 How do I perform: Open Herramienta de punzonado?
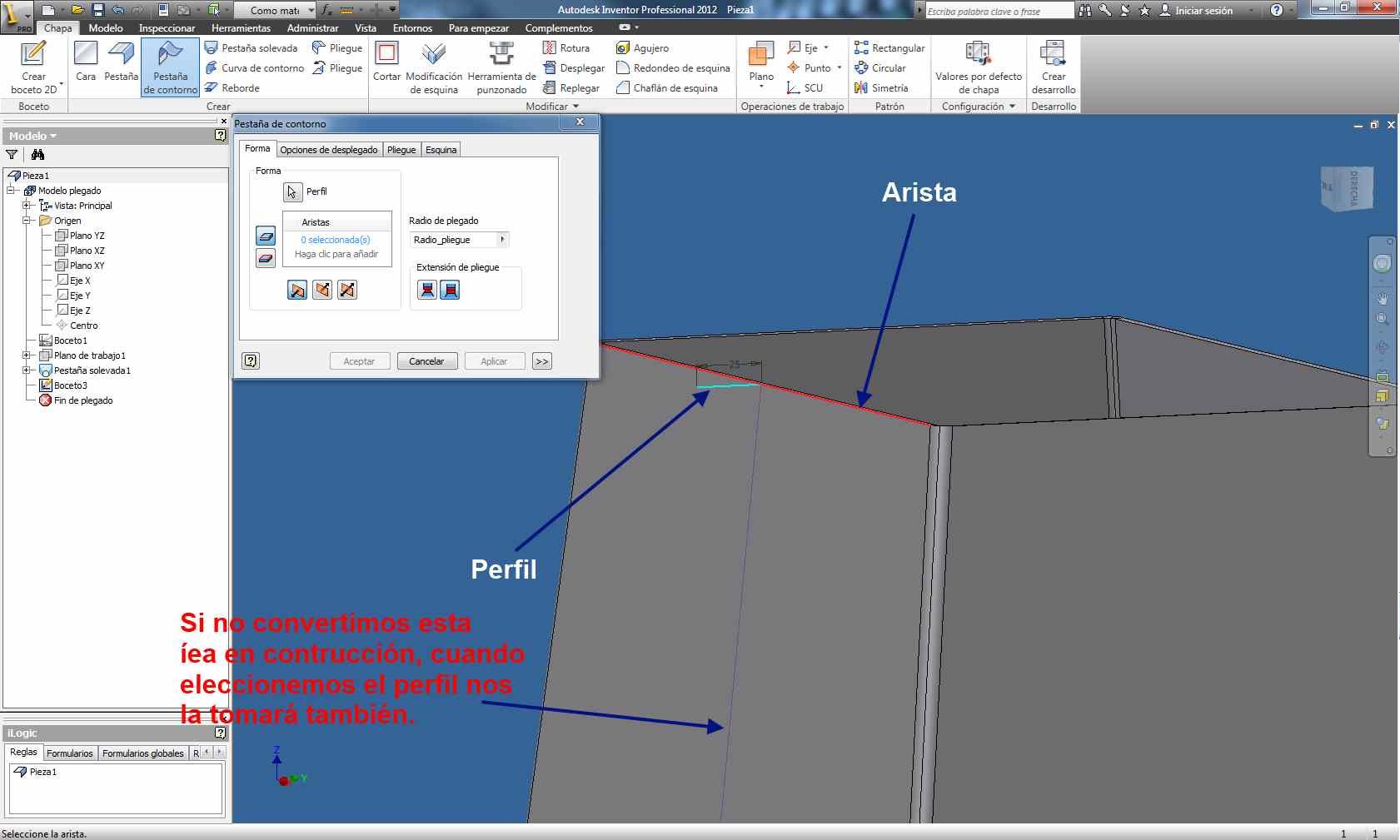click(501, 67)
